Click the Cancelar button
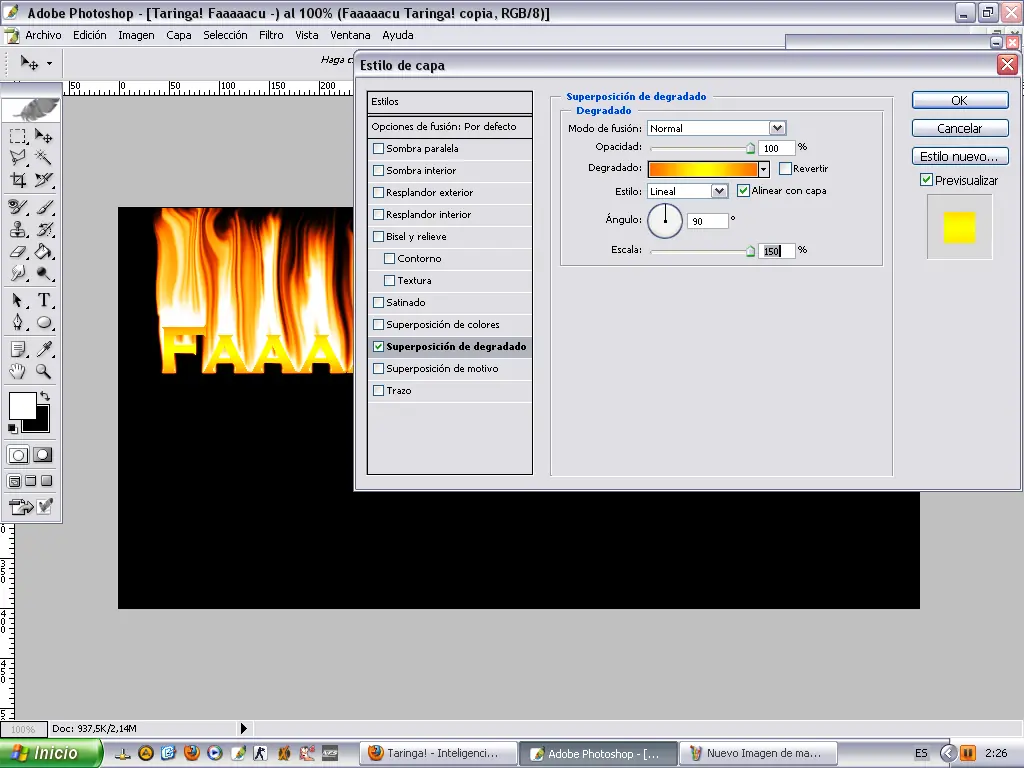Image resolution: width=1024 pixels, height=768 pixels. (960, 129)
